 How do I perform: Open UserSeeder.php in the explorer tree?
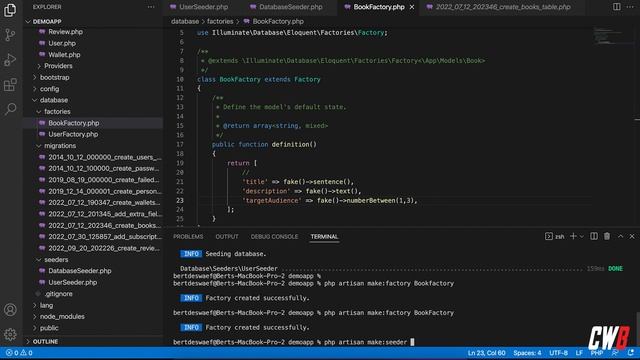tap(73, 282)
